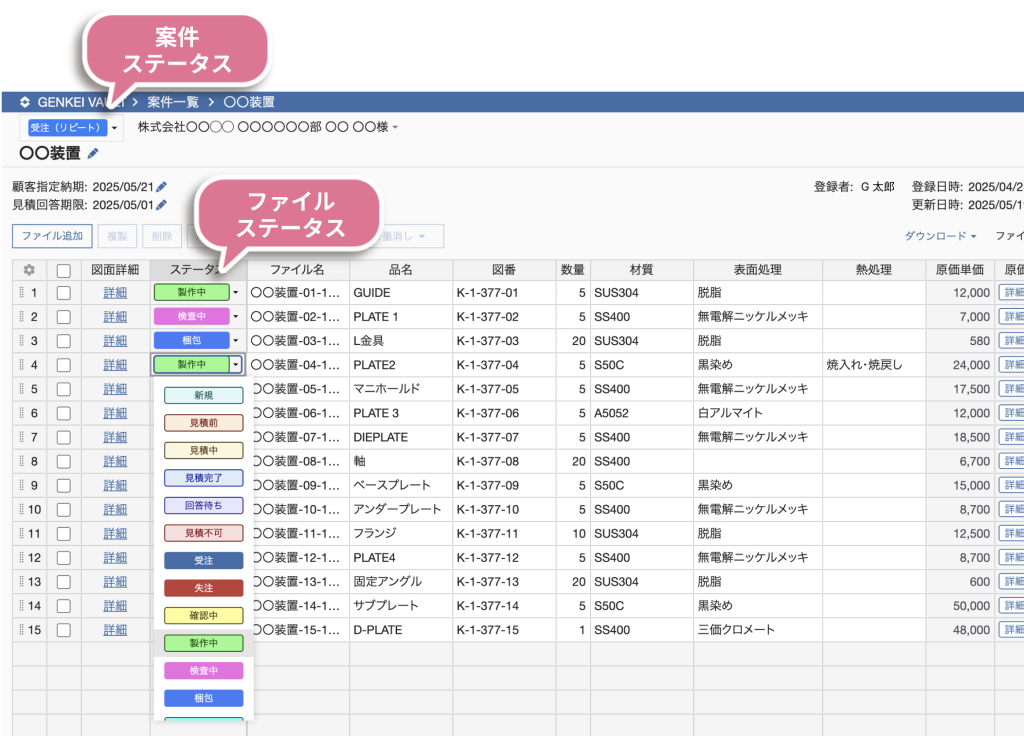Choose 検査中 in the open status list
Image resolution: width=1024 pixels, height=736 pixels.
coord(204,670)
